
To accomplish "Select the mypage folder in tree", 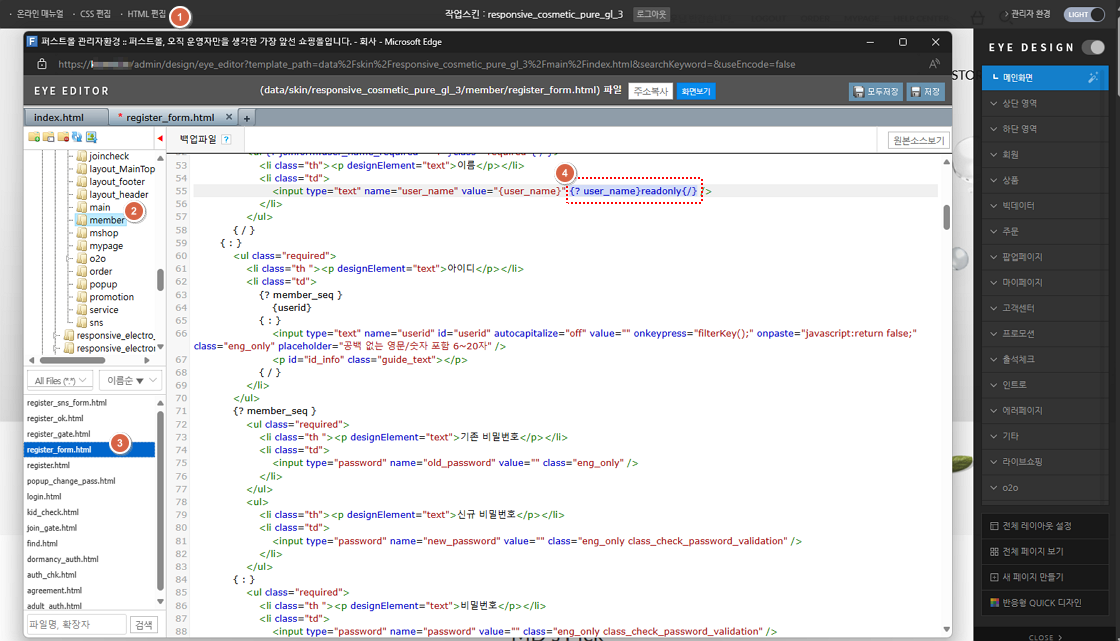I will (x=106, y=246).
